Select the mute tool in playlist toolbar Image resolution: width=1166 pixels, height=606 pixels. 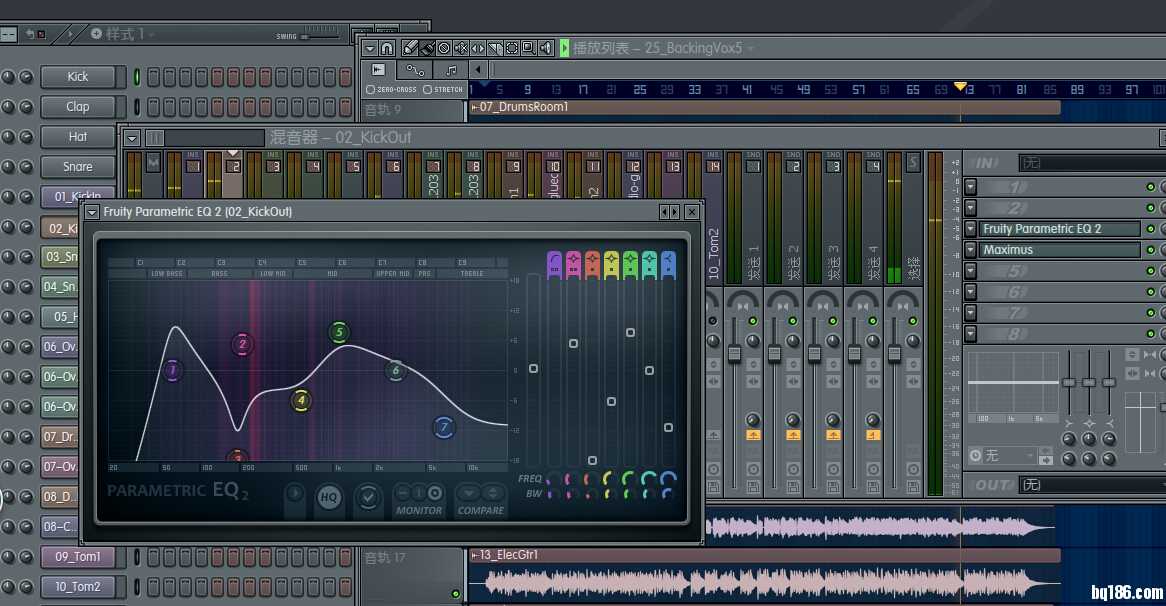461,48
